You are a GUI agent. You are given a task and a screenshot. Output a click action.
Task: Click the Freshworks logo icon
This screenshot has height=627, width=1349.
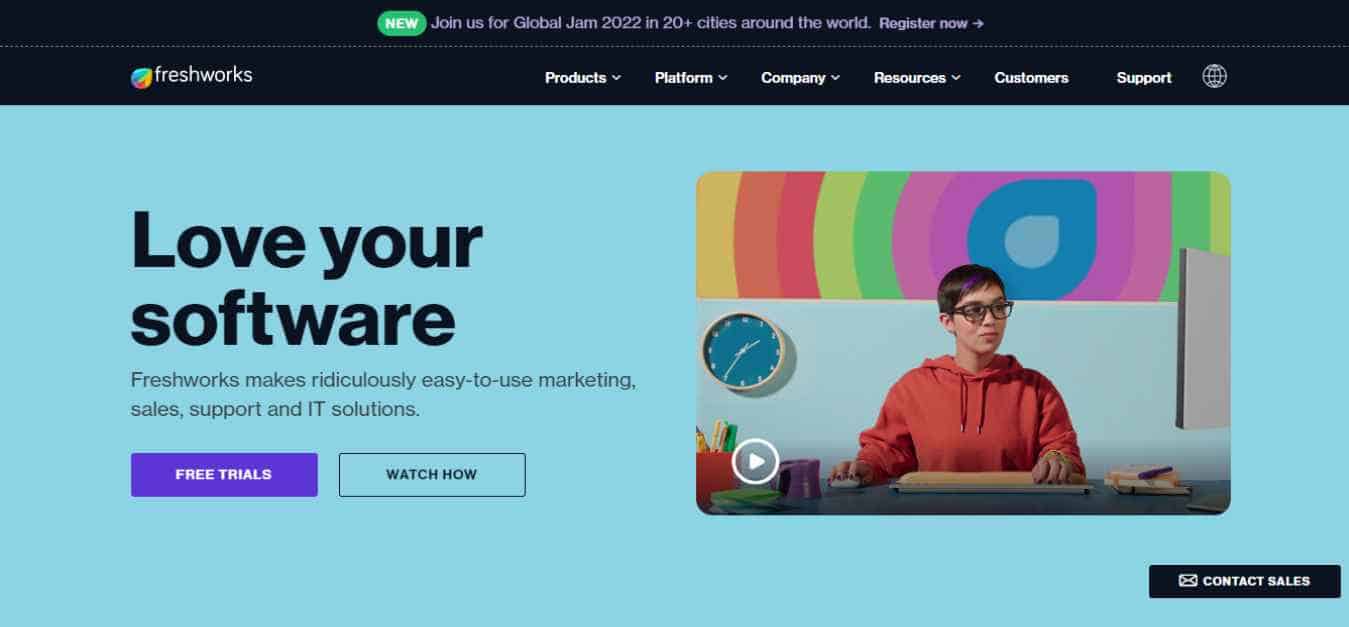click(x=141, y=77)
